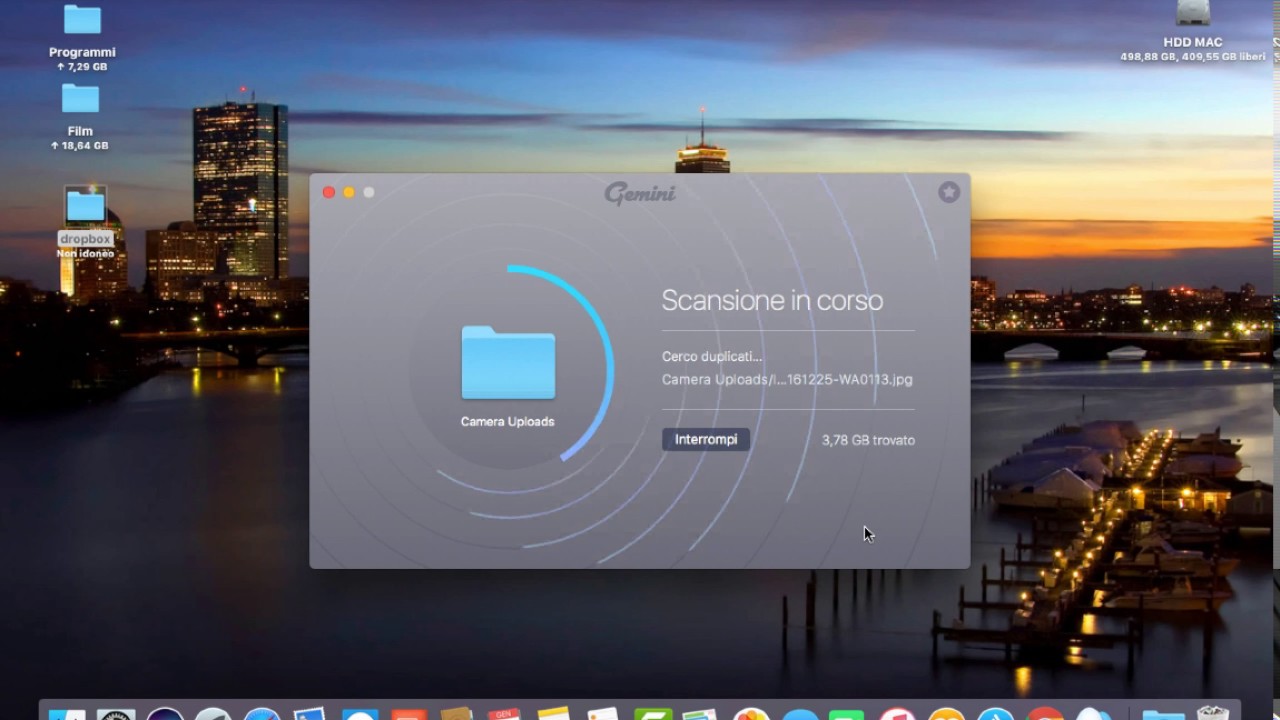Minimize Gemini with the yellow button
Image resolution: width=1280 pixels, height=720 pixels.
coord(349,192)
